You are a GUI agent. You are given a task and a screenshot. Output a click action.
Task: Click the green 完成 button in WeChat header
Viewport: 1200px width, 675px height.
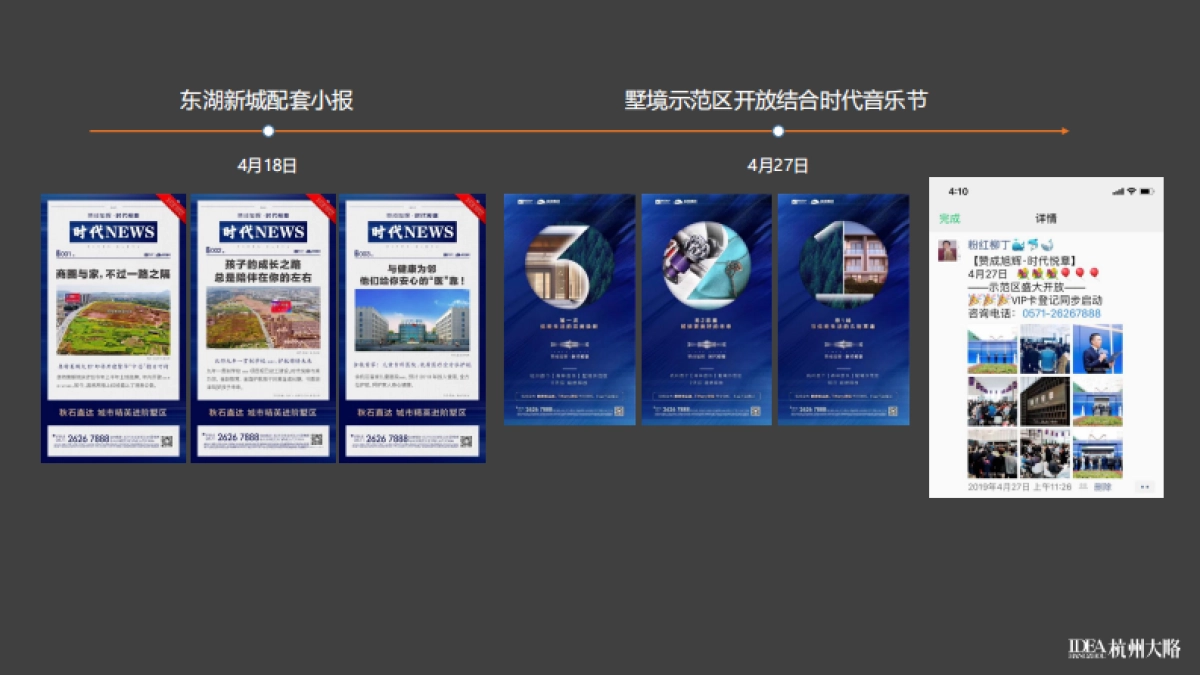(x=950, y=216)
